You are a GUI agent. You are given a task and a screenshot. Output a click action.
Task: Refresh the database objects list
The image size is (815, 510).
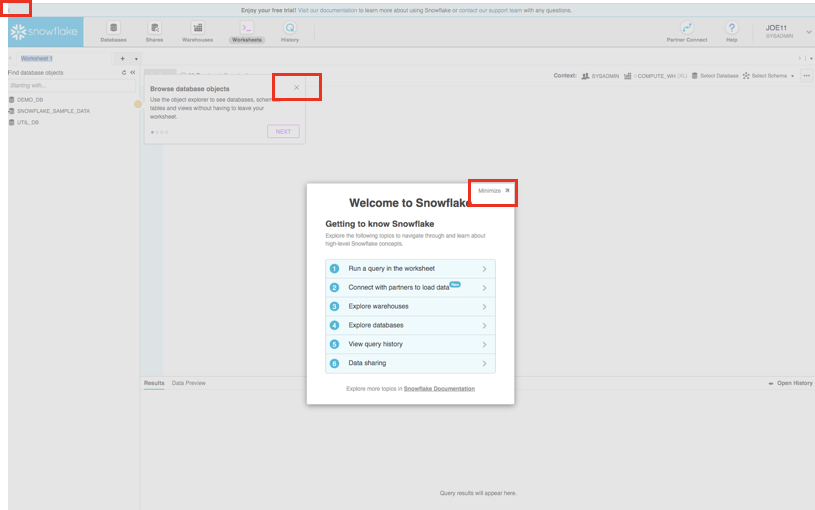pyautogui.click(x=124, y=73)
